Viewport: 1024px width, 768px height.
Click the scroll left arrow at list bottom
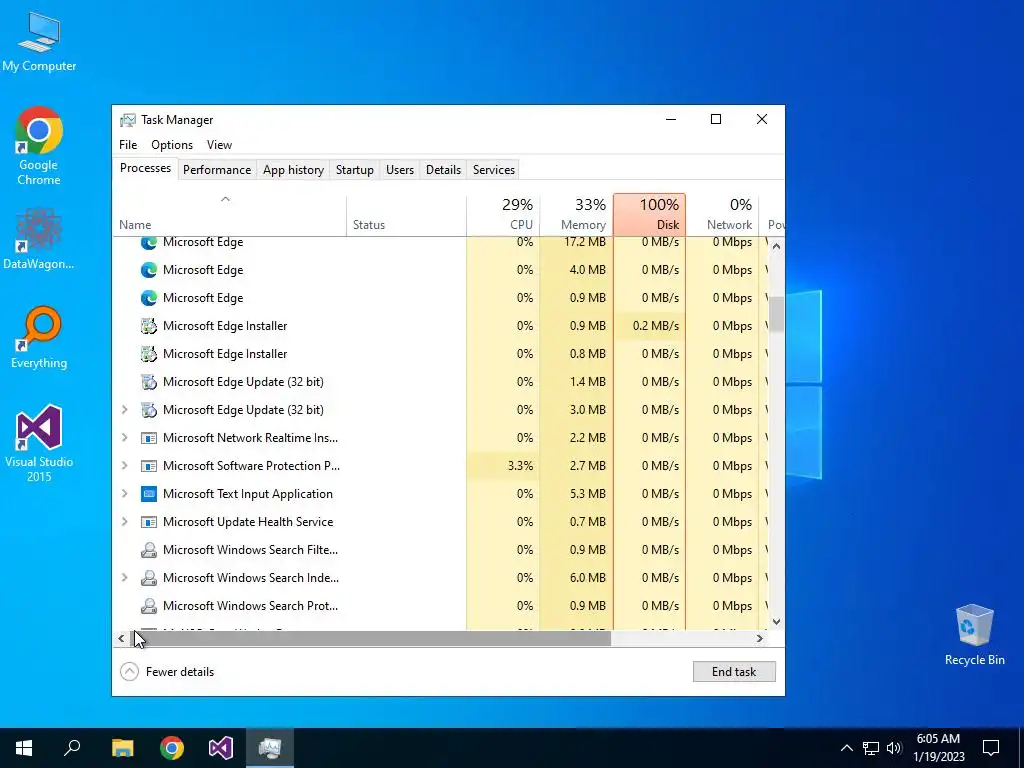click(x=121, y=639)
